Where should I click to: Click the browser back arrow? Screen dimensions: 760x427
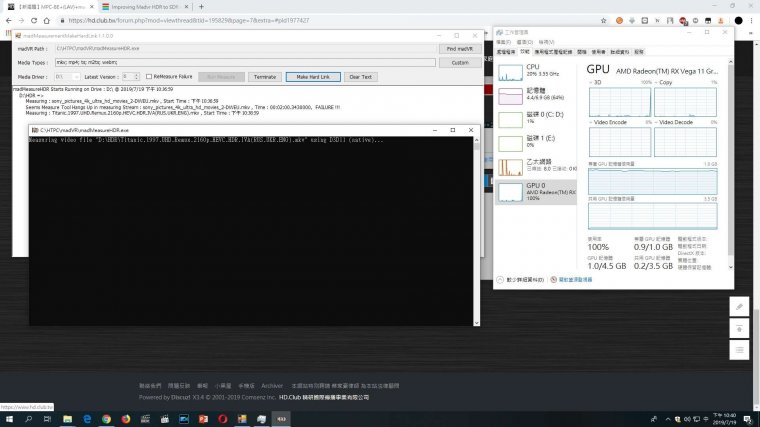tap(8, 20)
